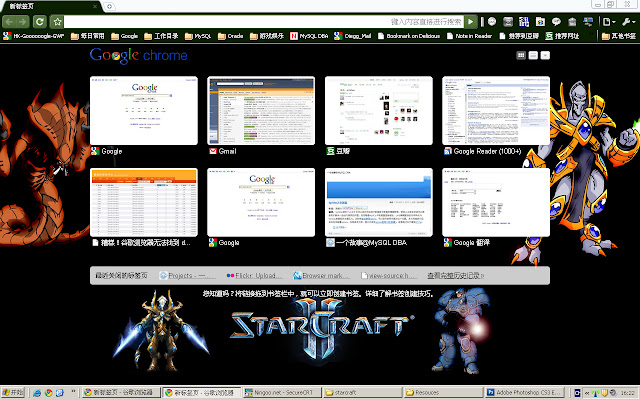Click the Windows Start button

pos(13,393)
